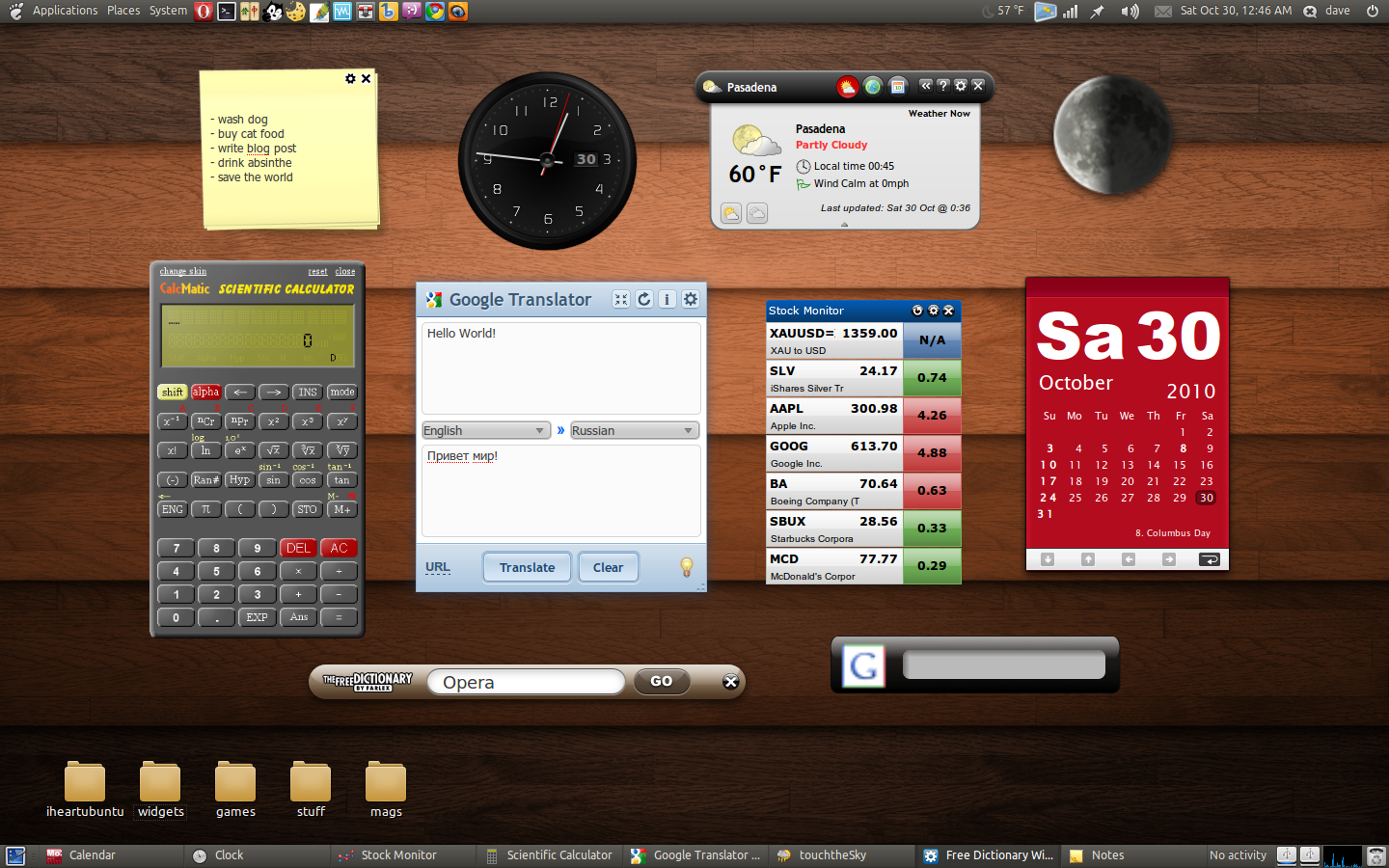This screenshot has height=868, width=1389.
Task: Open user menu for dave
Action: pos(1338,11)
